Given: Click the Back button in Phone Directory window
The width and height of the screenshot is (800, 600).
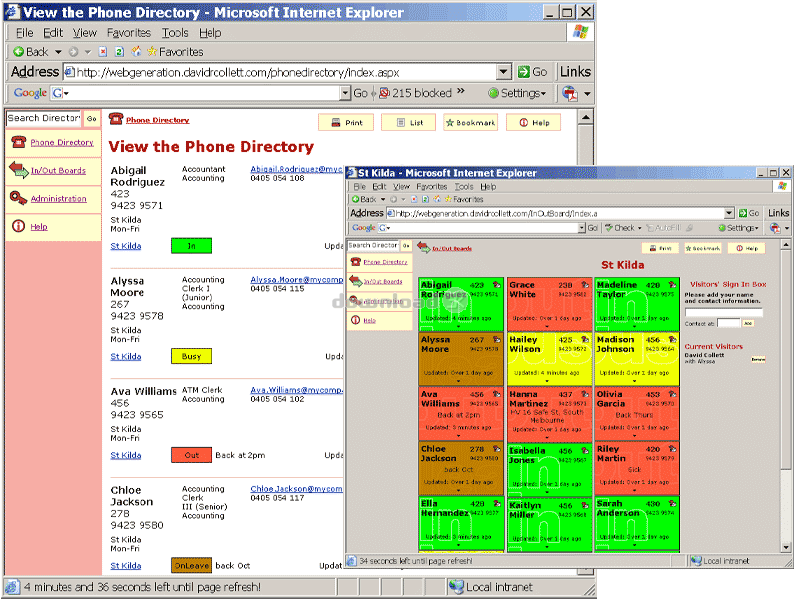Looking at the screenshot, I should (x=31, y=52).
